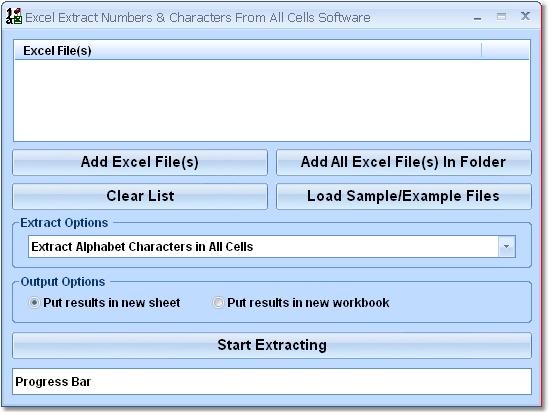
Task: Click the window title text
Action: pos(198,18)
